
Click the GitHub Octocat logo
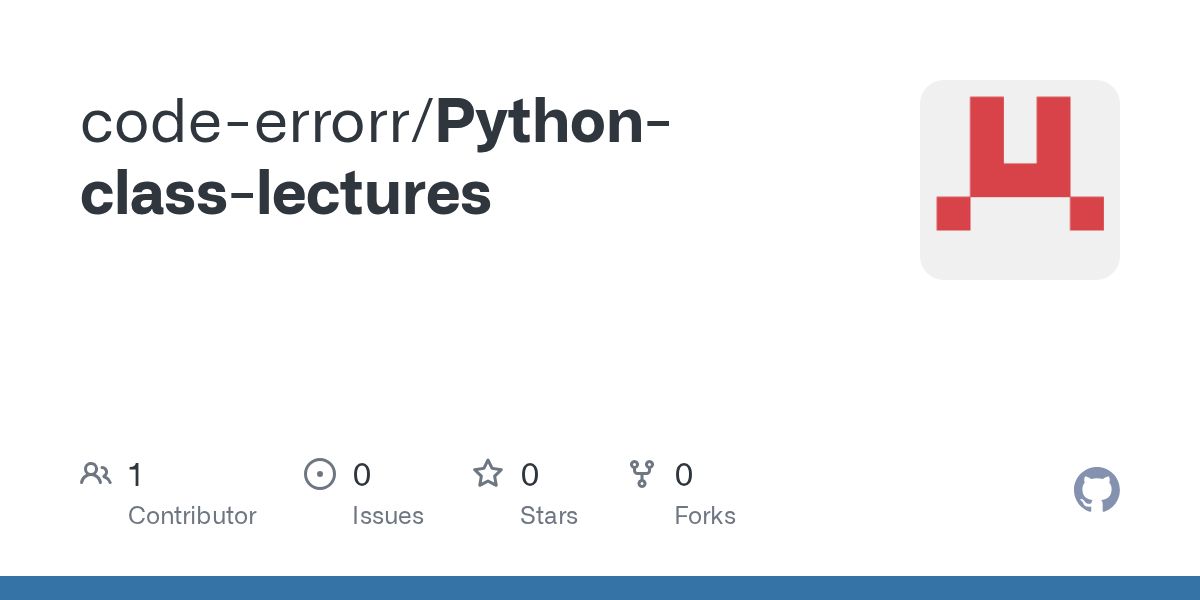tap(1097, 490)
